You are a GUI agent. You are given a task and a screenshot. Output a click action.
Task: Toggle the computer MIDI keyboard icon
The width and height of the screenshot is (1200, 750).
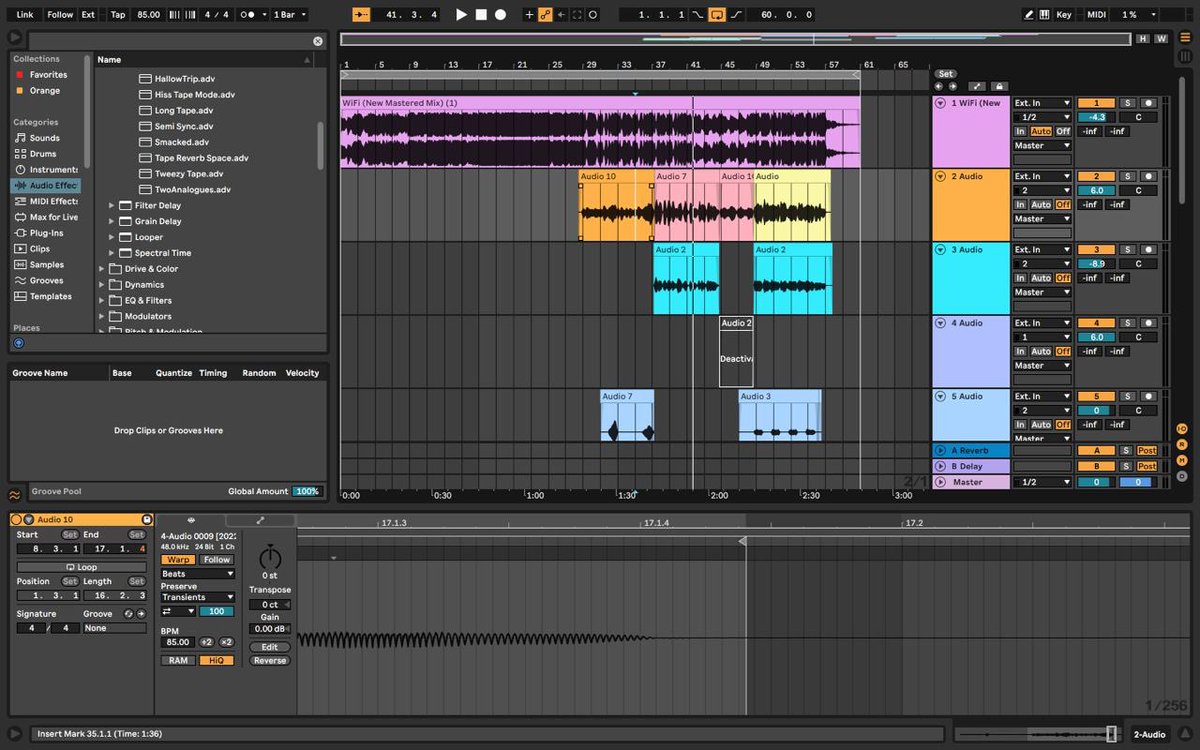1045,15
